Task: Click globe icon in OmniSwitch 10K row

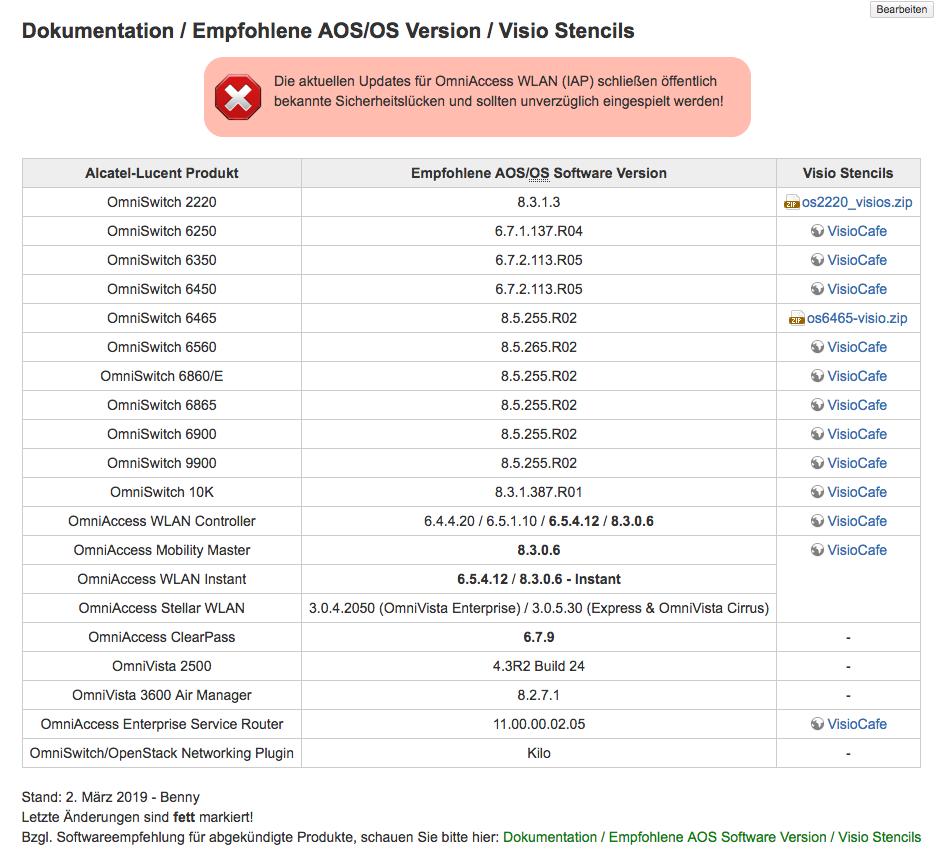Action: click(817, 492)
